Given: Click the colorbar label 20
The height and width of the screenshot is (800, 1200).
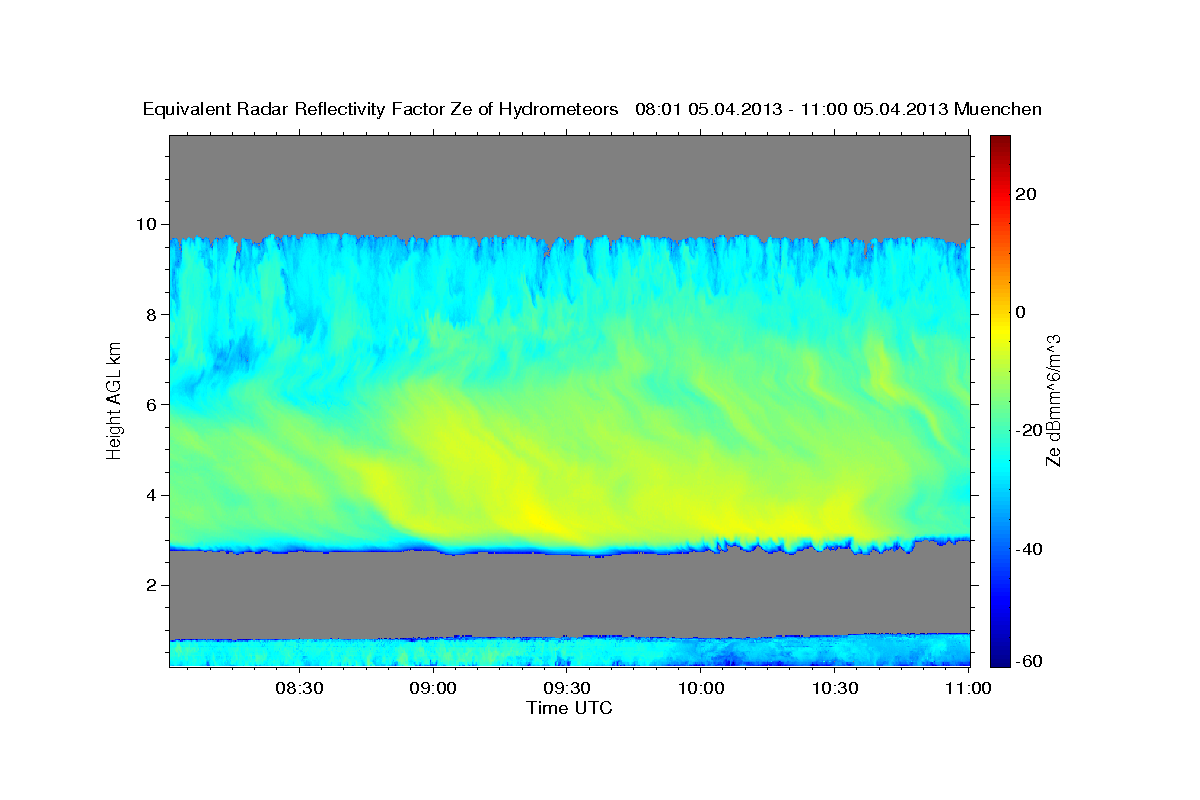Looking at the screenshot, I should coord(1026,194).
